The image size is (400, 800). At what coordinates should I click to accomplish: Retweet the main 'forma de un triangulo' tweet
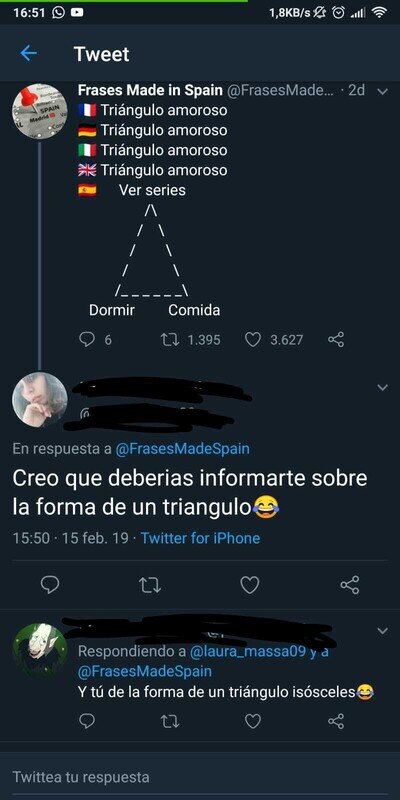pos(150,585)
